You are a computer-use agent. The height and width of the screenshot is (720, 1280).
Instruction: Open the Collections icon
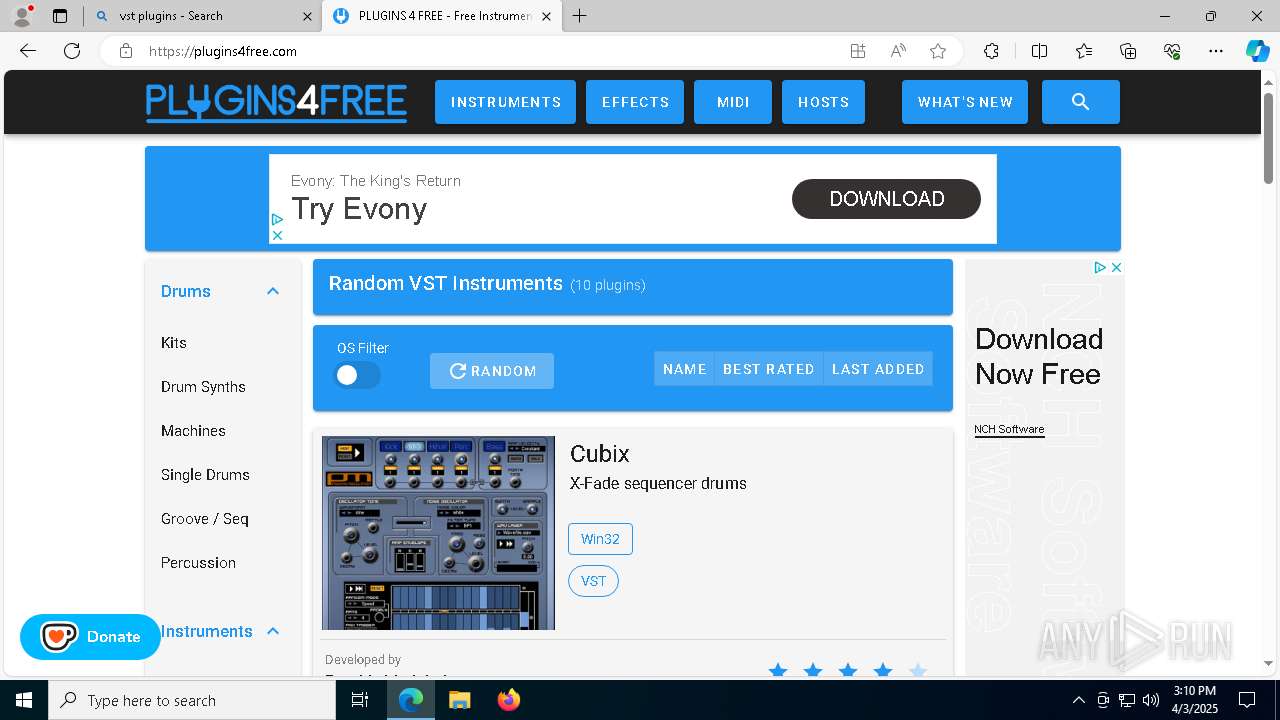click(1128, 51)
